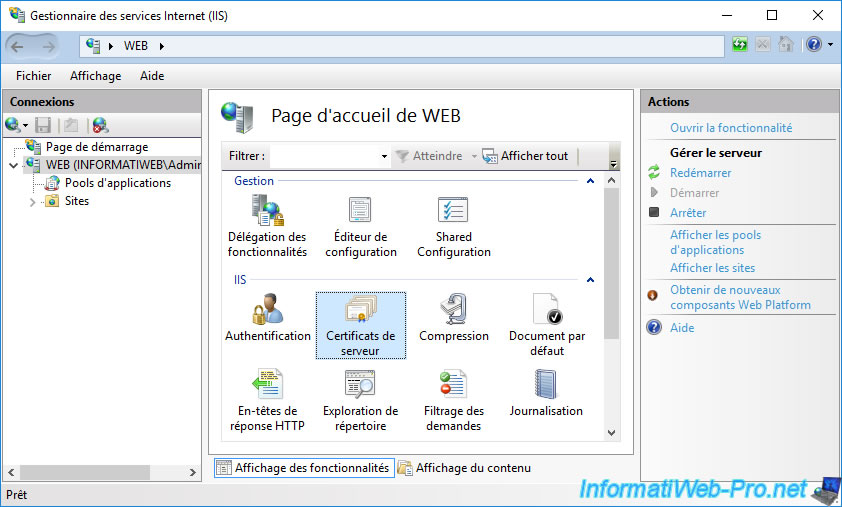Click Afficher les sites link

click(x=713, y=267)
